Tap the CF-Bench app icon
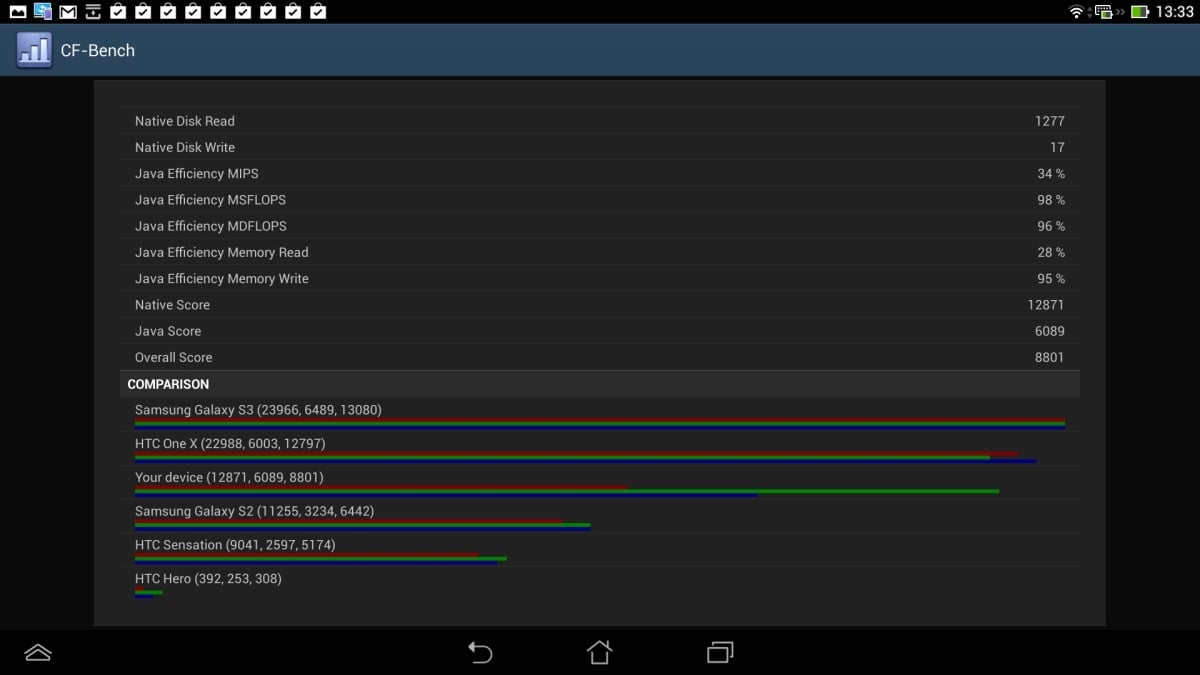1200x675 pixels. (34, 50)
